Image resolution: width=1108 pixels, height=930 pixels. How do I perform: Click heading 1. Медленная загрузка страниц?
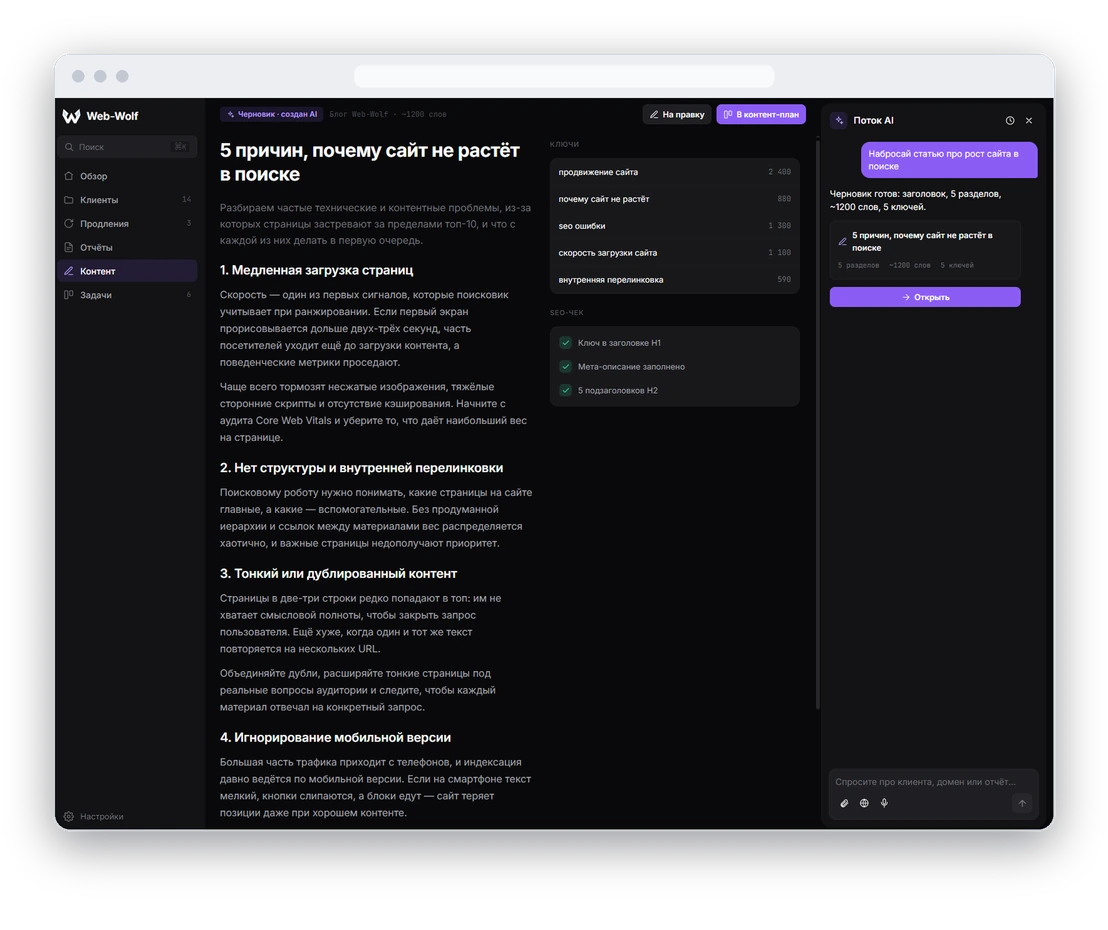(x=317, y=270)
